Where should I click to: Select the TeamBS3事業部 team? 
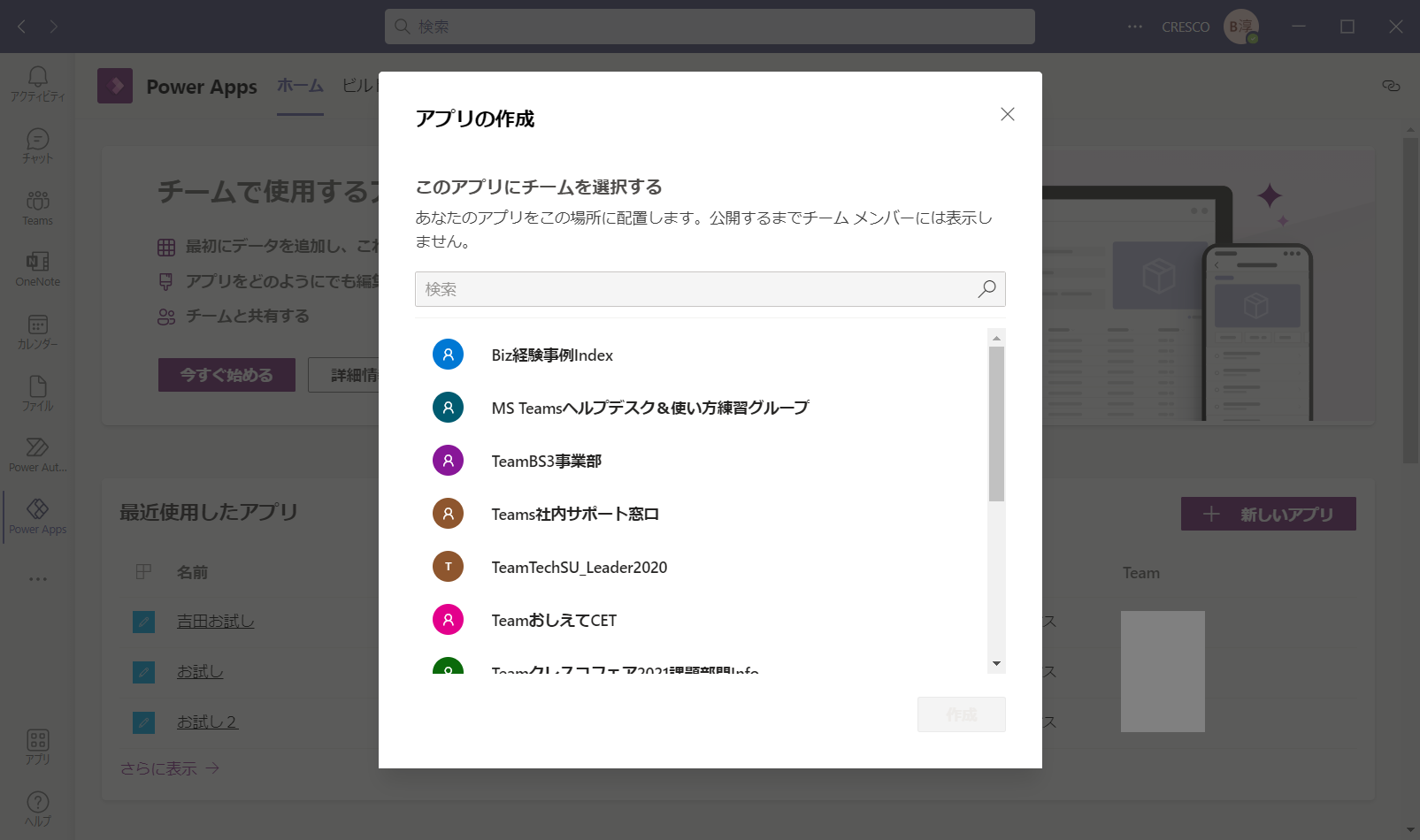(x=702, y=461)
